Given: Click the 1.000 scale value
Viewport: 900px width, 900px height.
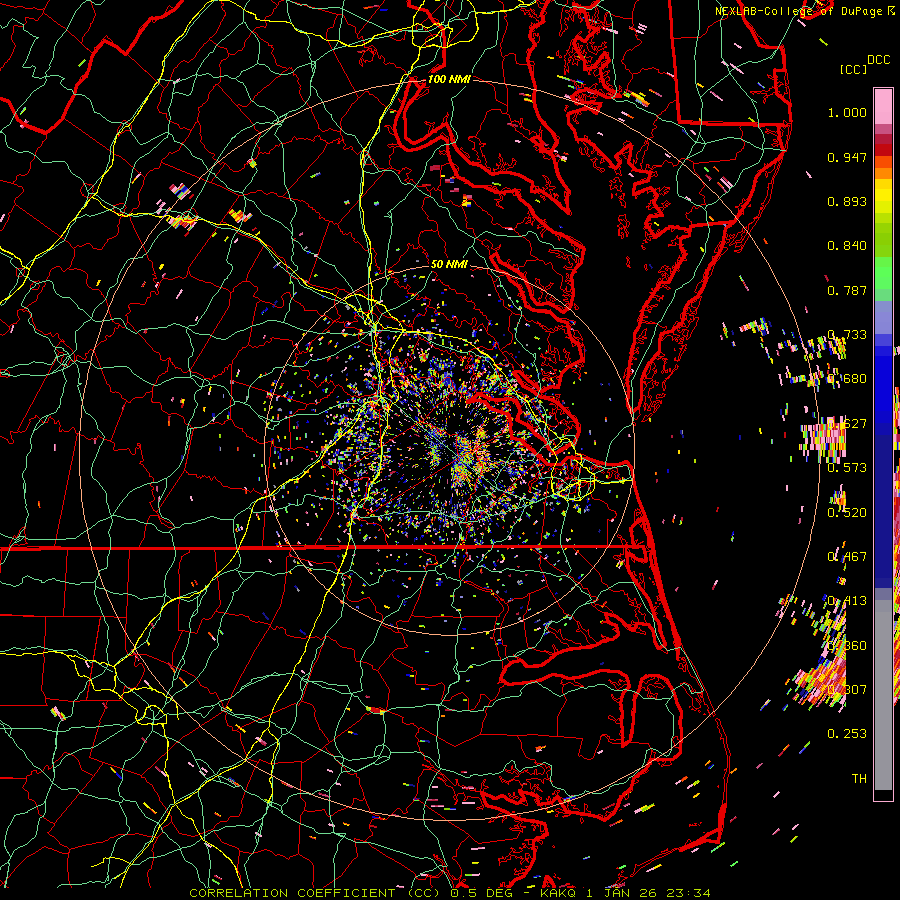Looking at the screenshot, I should (847, 113).
